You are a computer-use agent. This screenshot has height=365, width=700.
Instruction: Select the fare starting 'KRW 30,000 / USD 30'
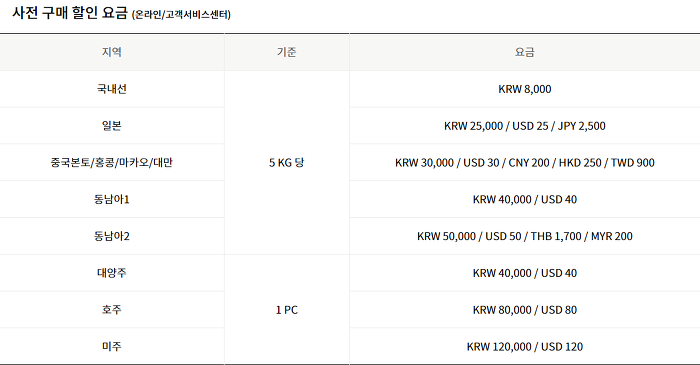[x=525, y=162]
